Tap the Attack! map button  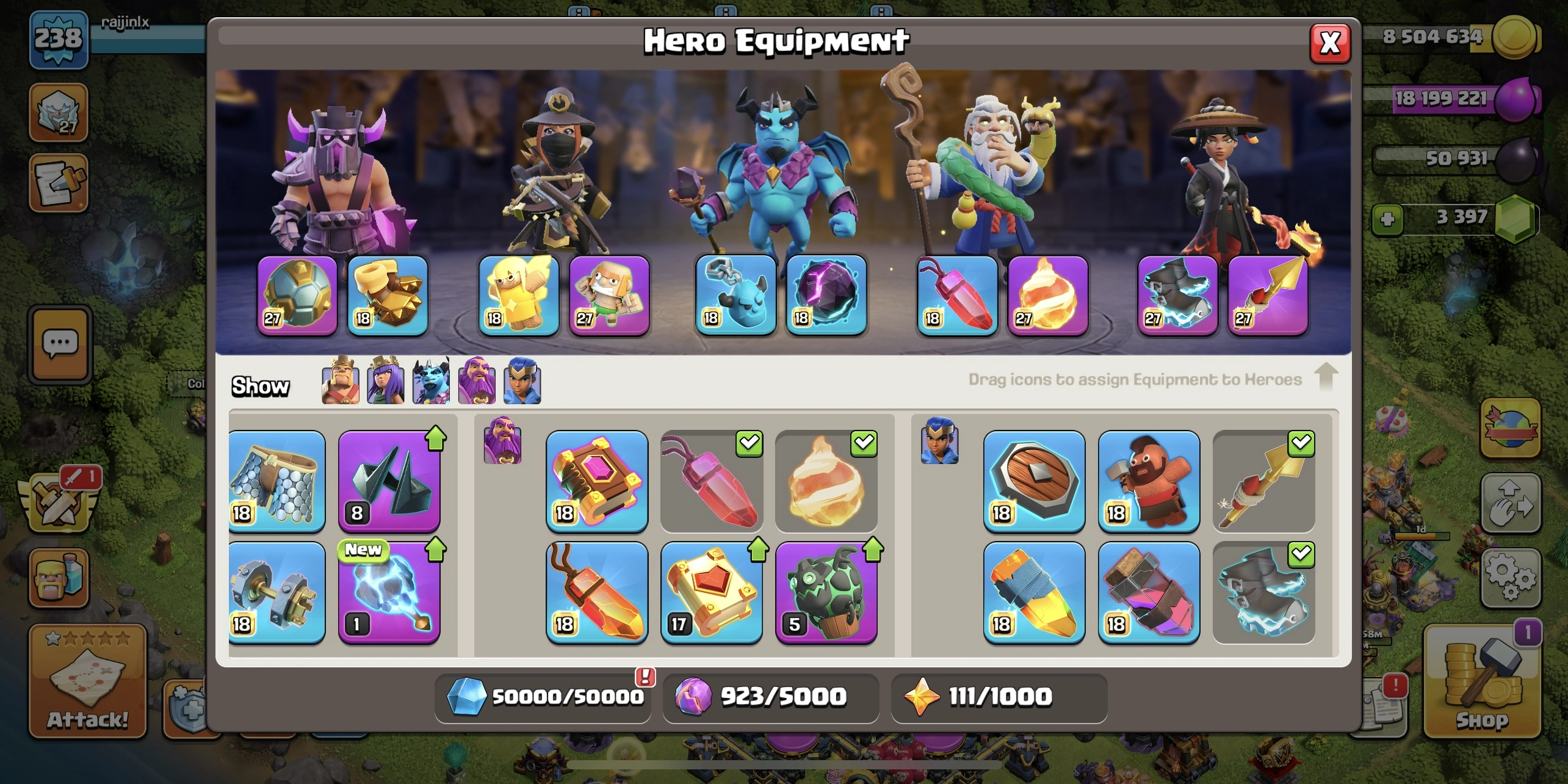pyautogui.click(x=87, y=681)
